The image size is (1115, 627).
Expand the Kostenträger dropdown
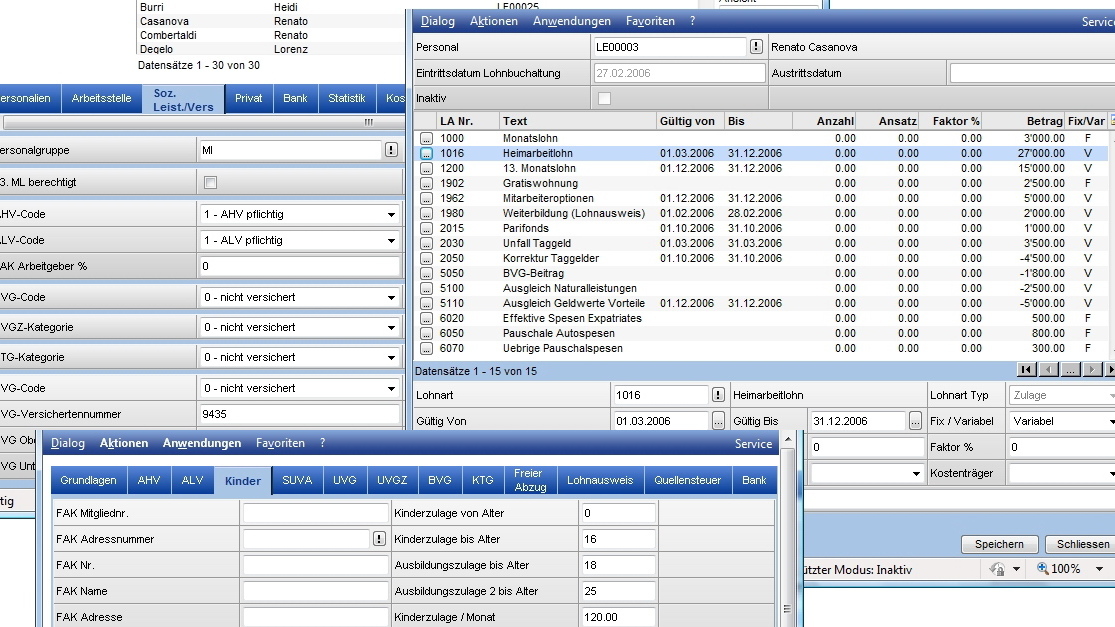(x=1110, y=473)
